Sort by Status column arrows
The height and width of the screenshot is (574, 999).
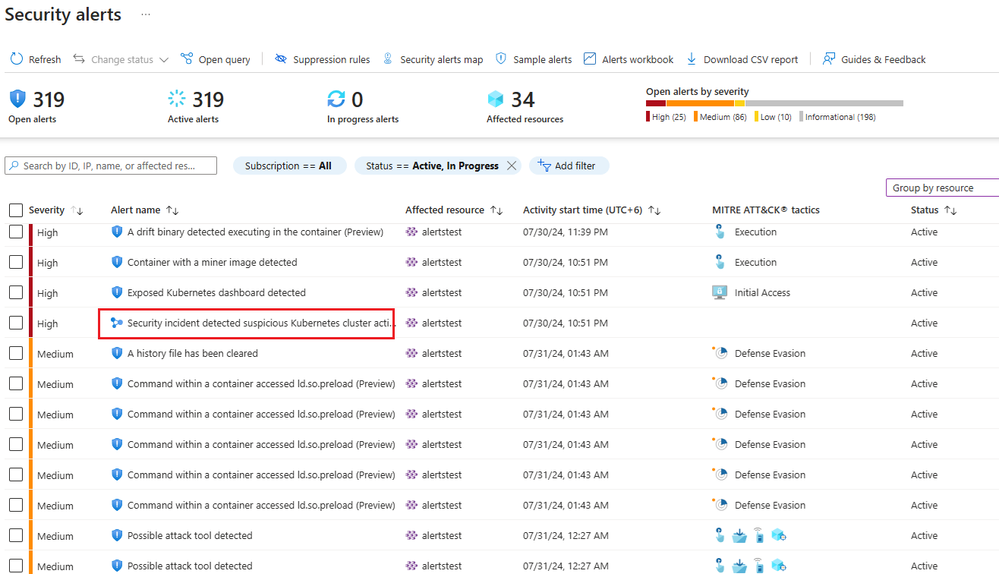[x=951, y=210]
